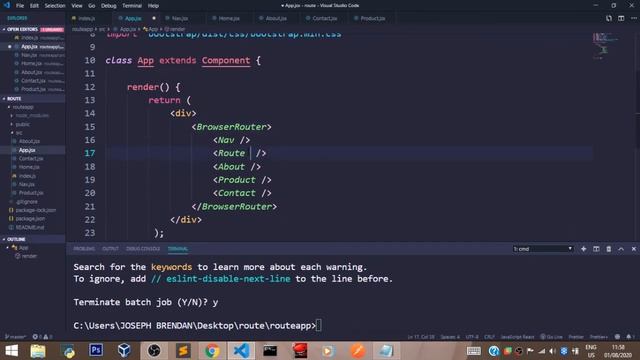
Task: Close the terminal panel
Action: 633,249
